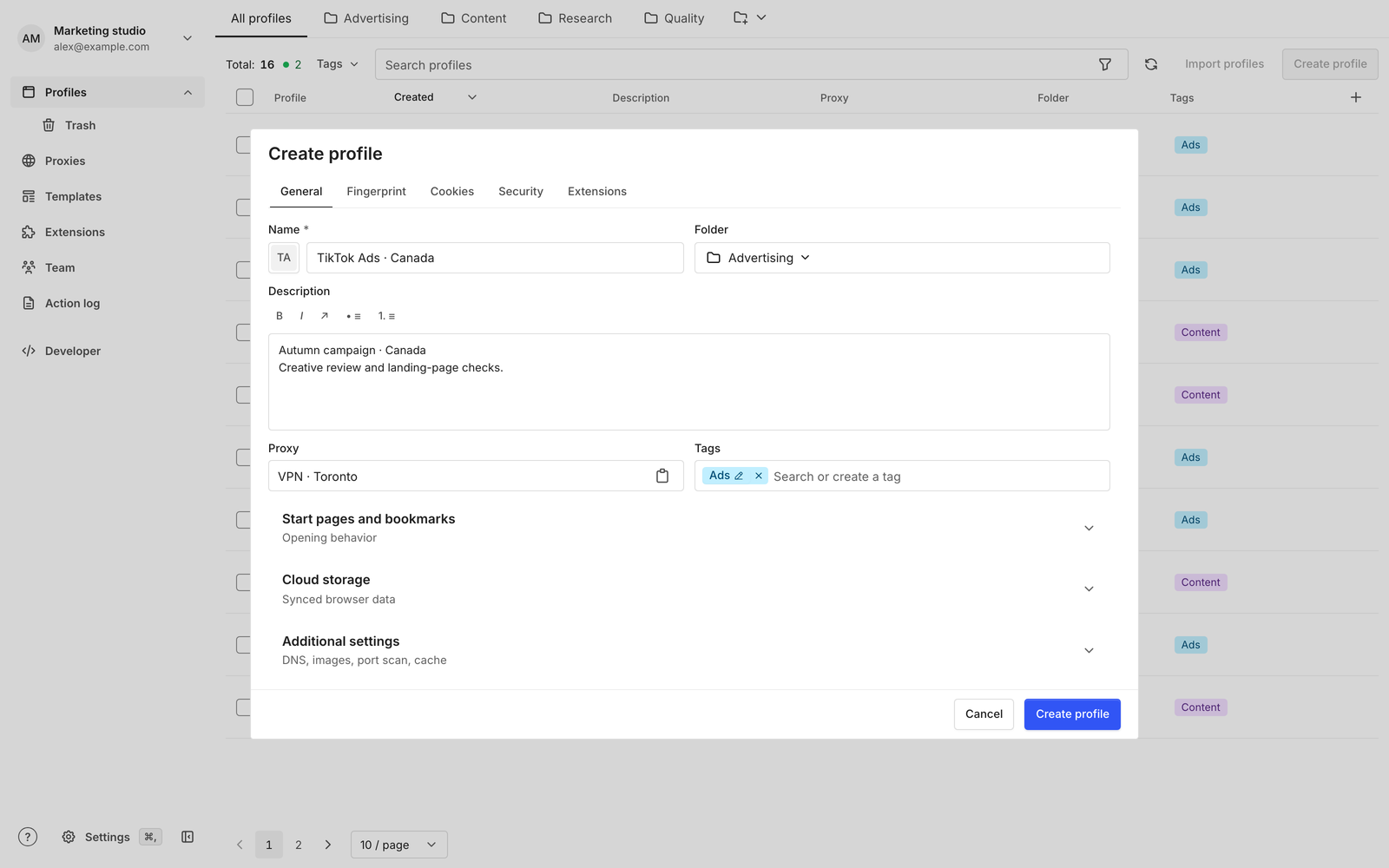The height and width of the screenshot is (868, 1389).
Task: Select the Quality folder tab
Action: (x=674, y=18)
